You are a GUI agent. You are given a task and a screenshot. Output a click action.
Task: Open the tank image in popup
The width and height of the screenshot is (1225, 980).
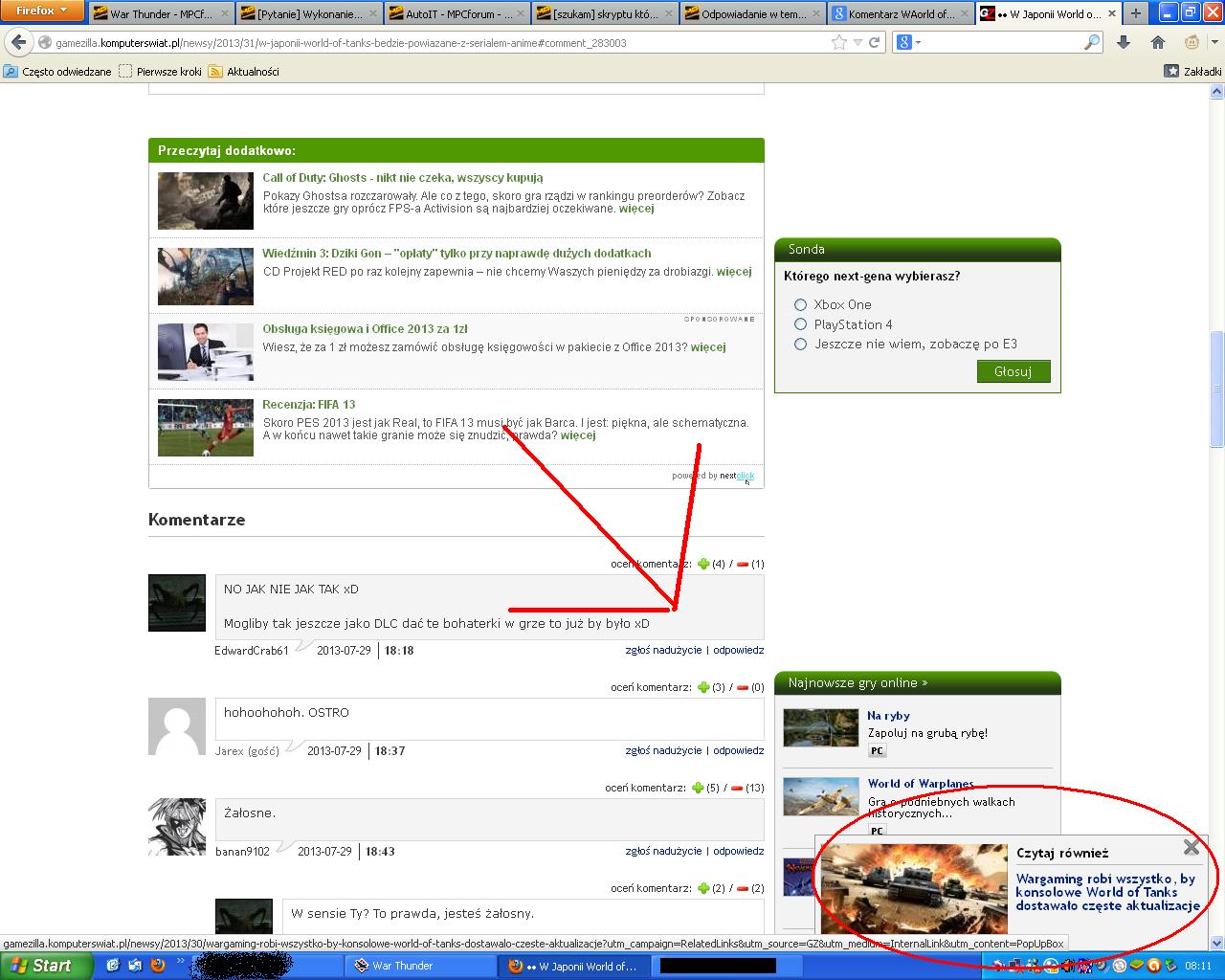pos(914,888)
